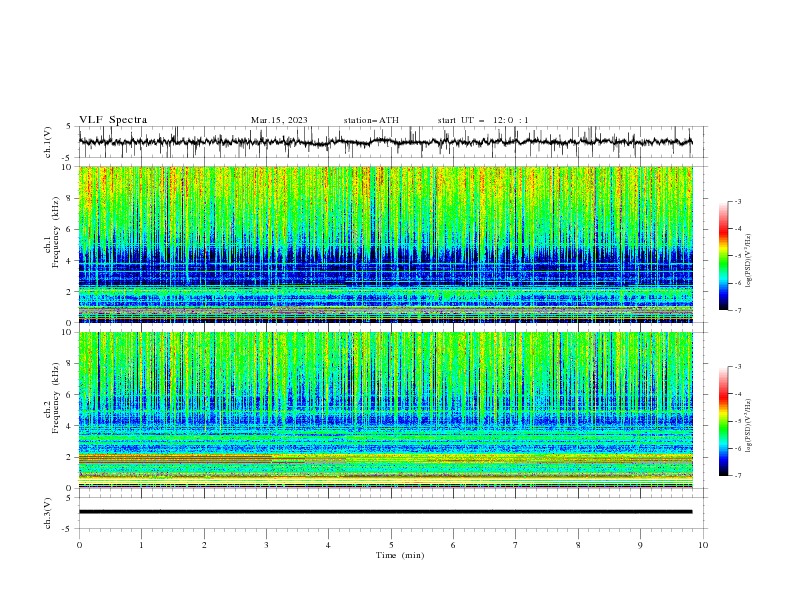Click inside the ch.2 spectrogram panel
This screenshot has width=792, height=612.
tap(386, 410)
